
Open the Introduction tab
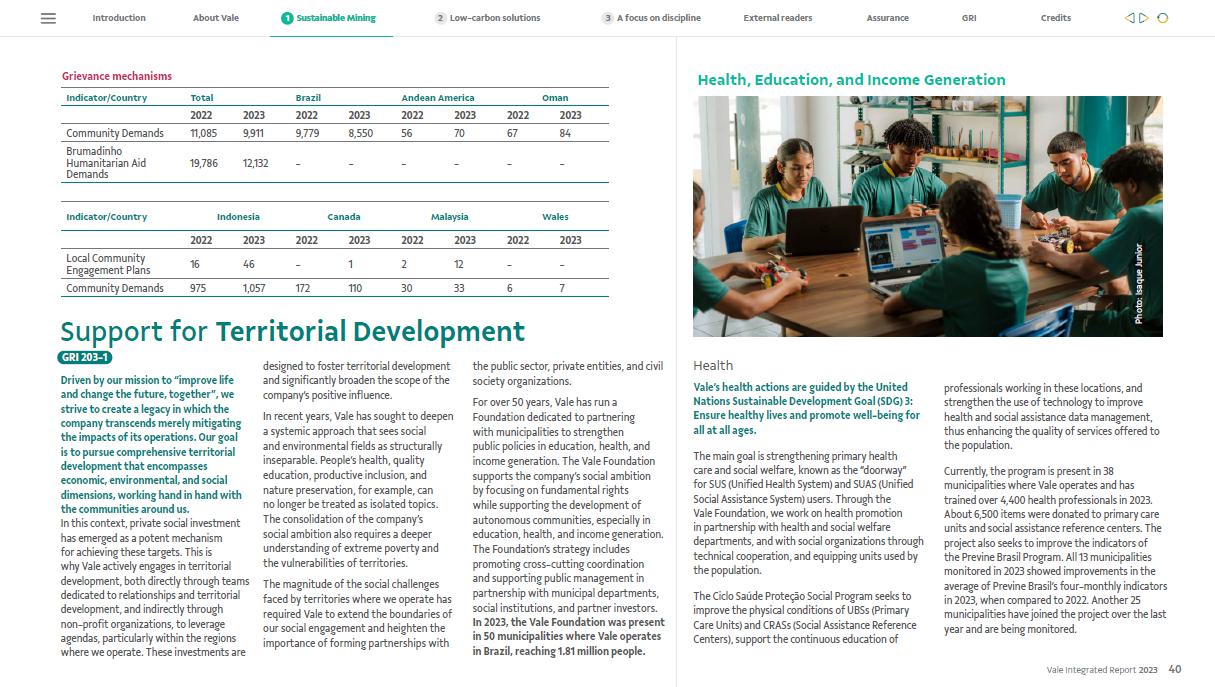(x=119, y=18)
